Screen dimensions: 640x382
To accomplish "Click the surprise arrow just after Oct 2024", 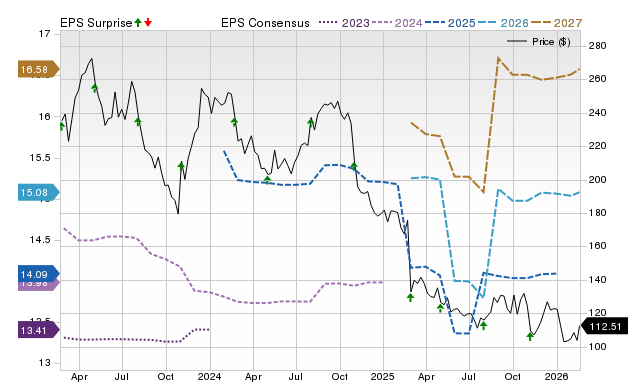I will click(x=354, y=166).
